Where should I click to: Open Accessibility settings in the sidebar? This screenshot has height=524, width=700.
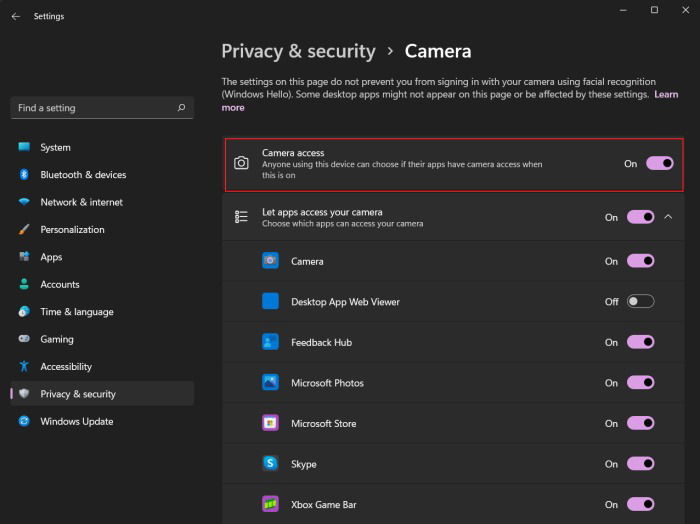(x=102, y=366)
